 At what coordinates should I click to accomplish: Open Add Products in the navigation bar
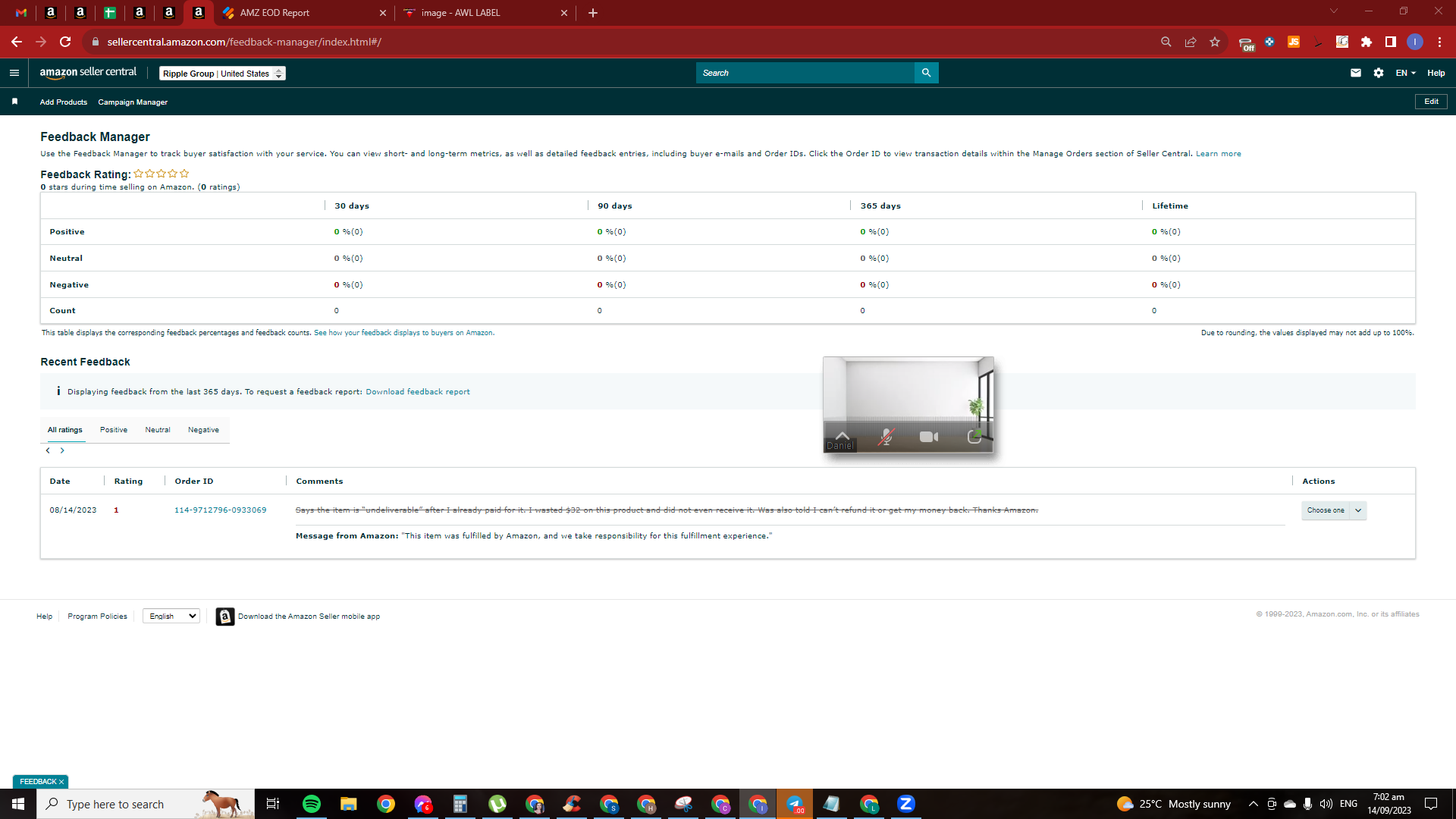(x=64, y=102)
